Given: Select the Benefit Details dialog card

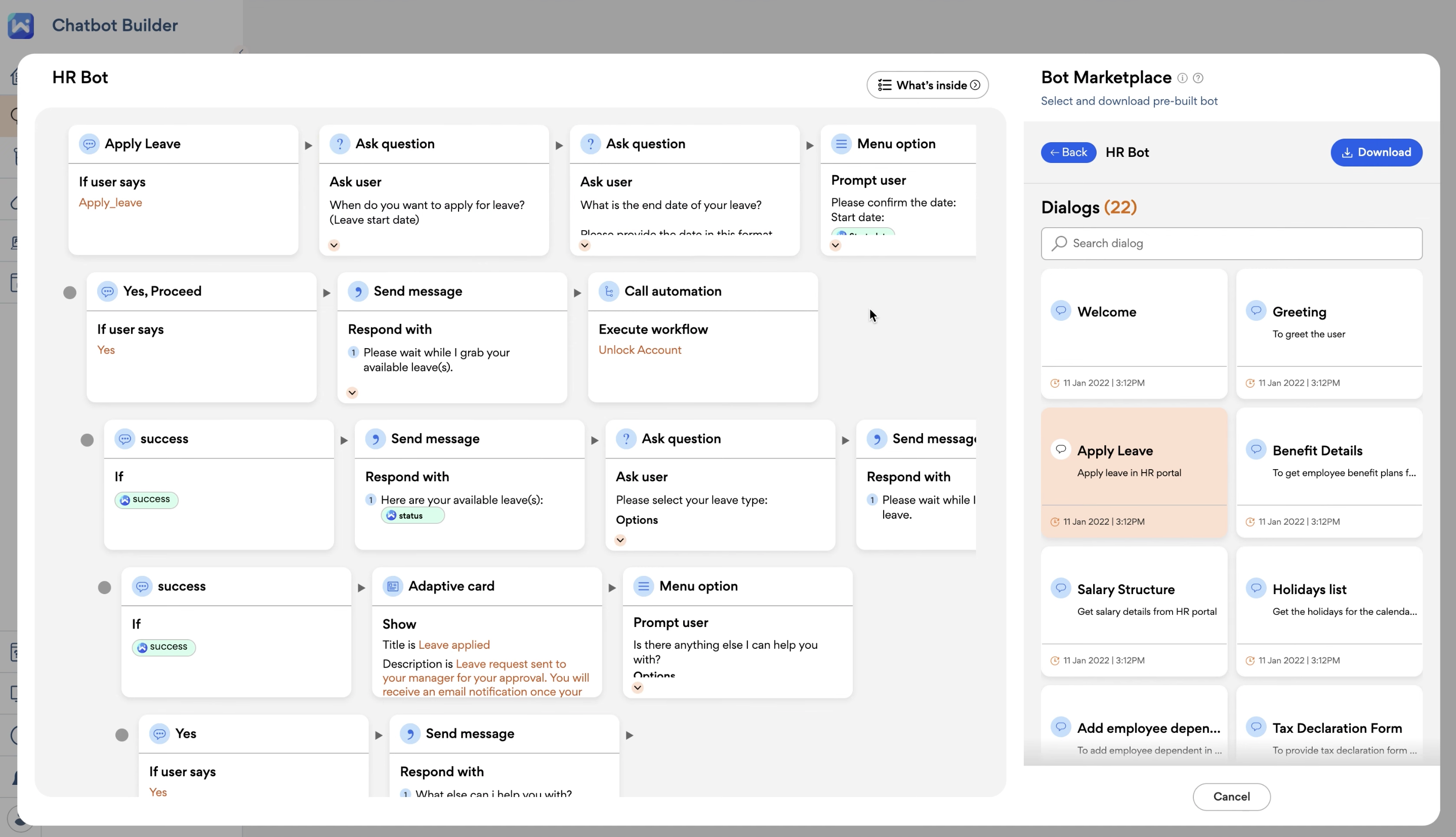Looking at the screenshot, I should point(1329,472).
